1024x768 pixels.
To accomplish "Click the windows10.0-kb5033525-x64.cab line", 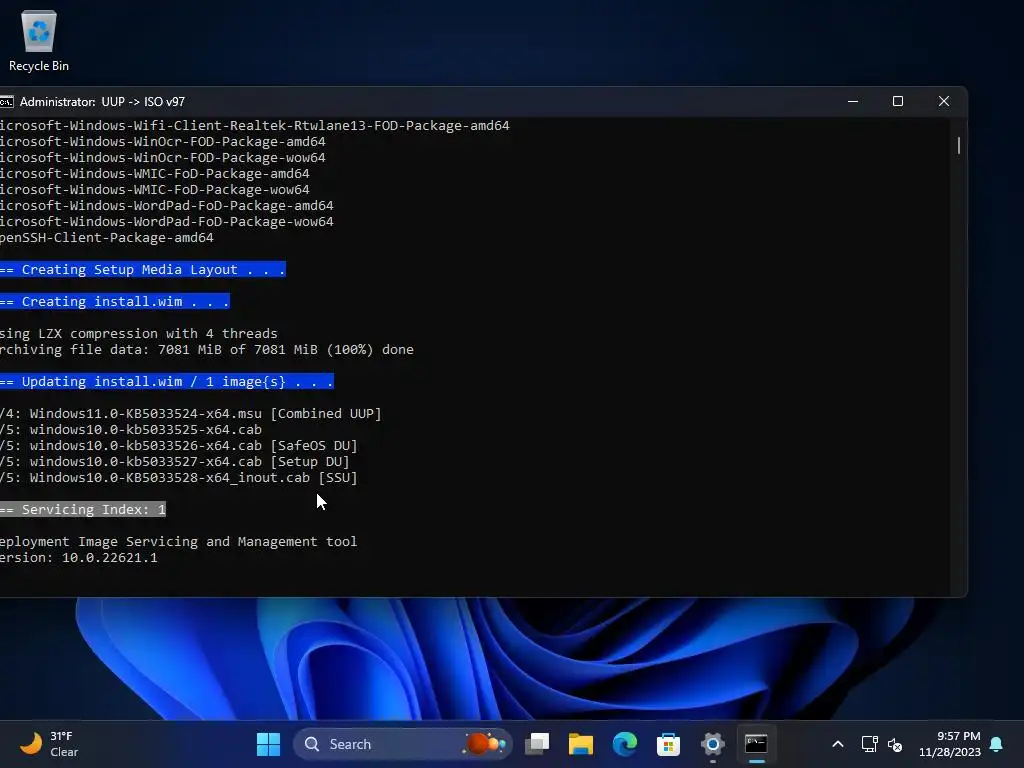I will tap(131, 430).
